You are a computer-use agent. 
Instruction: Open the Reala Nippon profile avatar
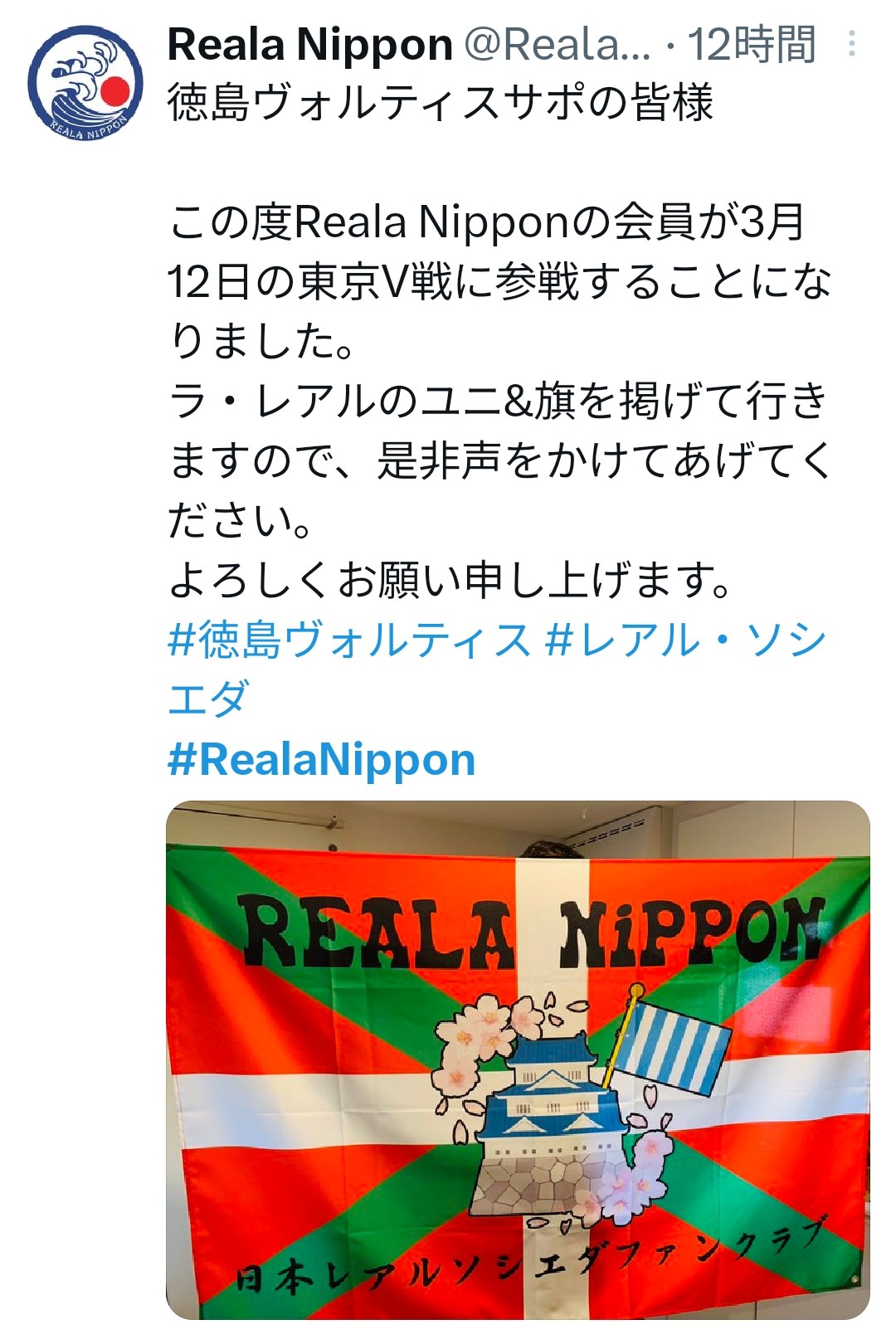[85, 83]
